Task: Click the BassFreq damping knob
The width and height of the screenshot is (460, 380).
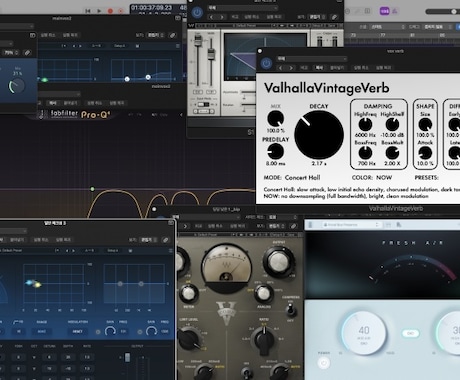Action: point(365,153)
